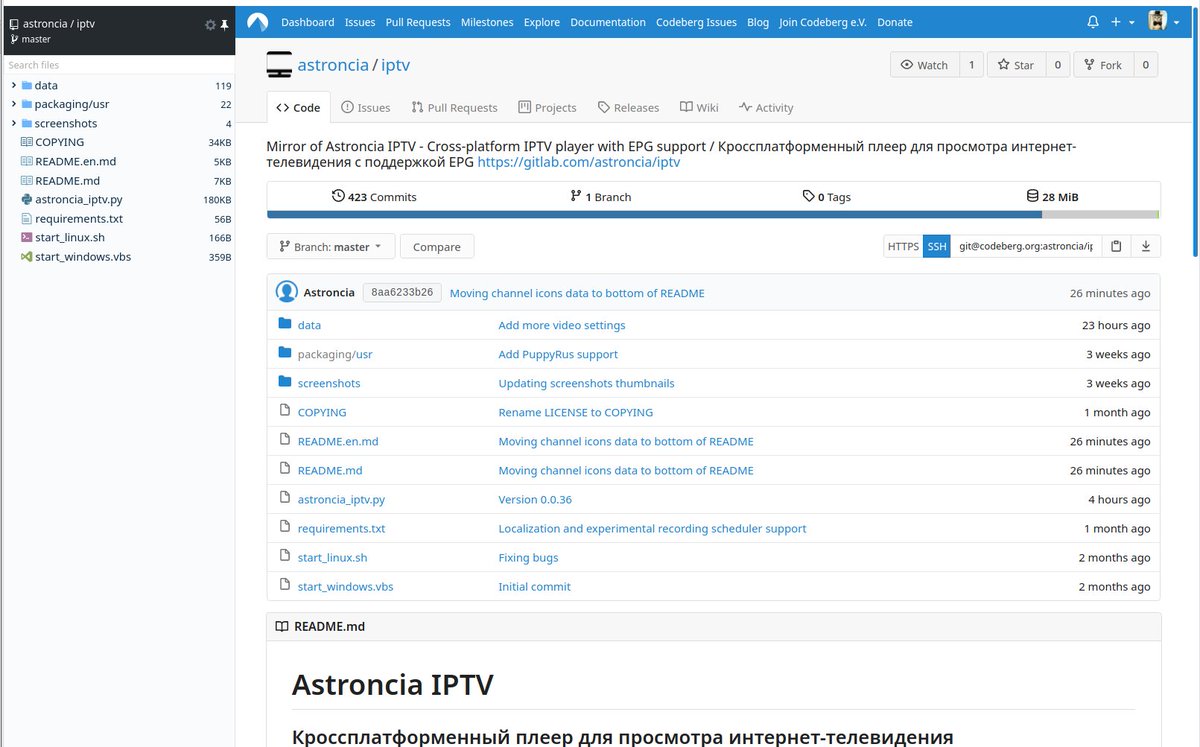Viewport: 1200px width, 747px height.
Task: Click requirements.txt file icon in sidebar
Action: pyautogui.click(x=26, y=218)
